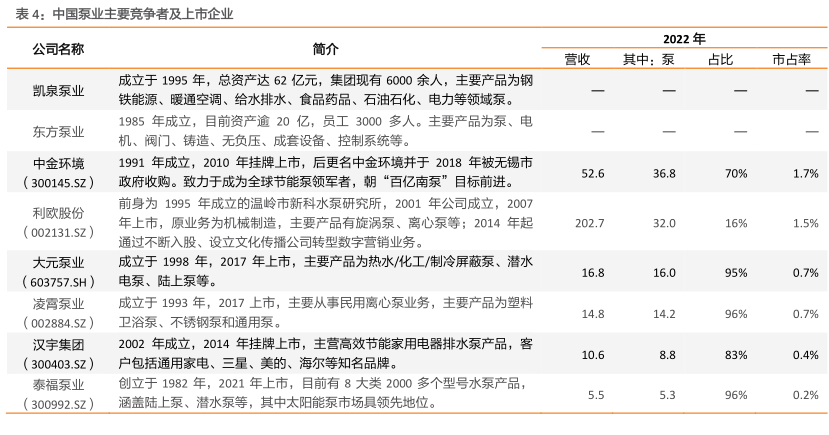Click the '其中：泵' column header

click(649, 59)
